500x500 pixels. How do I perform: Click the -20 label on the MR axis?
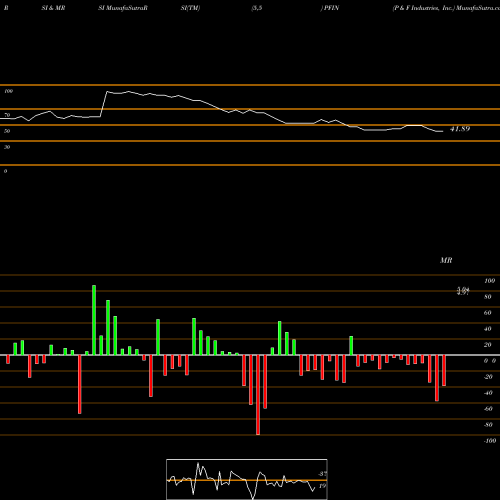488,377
